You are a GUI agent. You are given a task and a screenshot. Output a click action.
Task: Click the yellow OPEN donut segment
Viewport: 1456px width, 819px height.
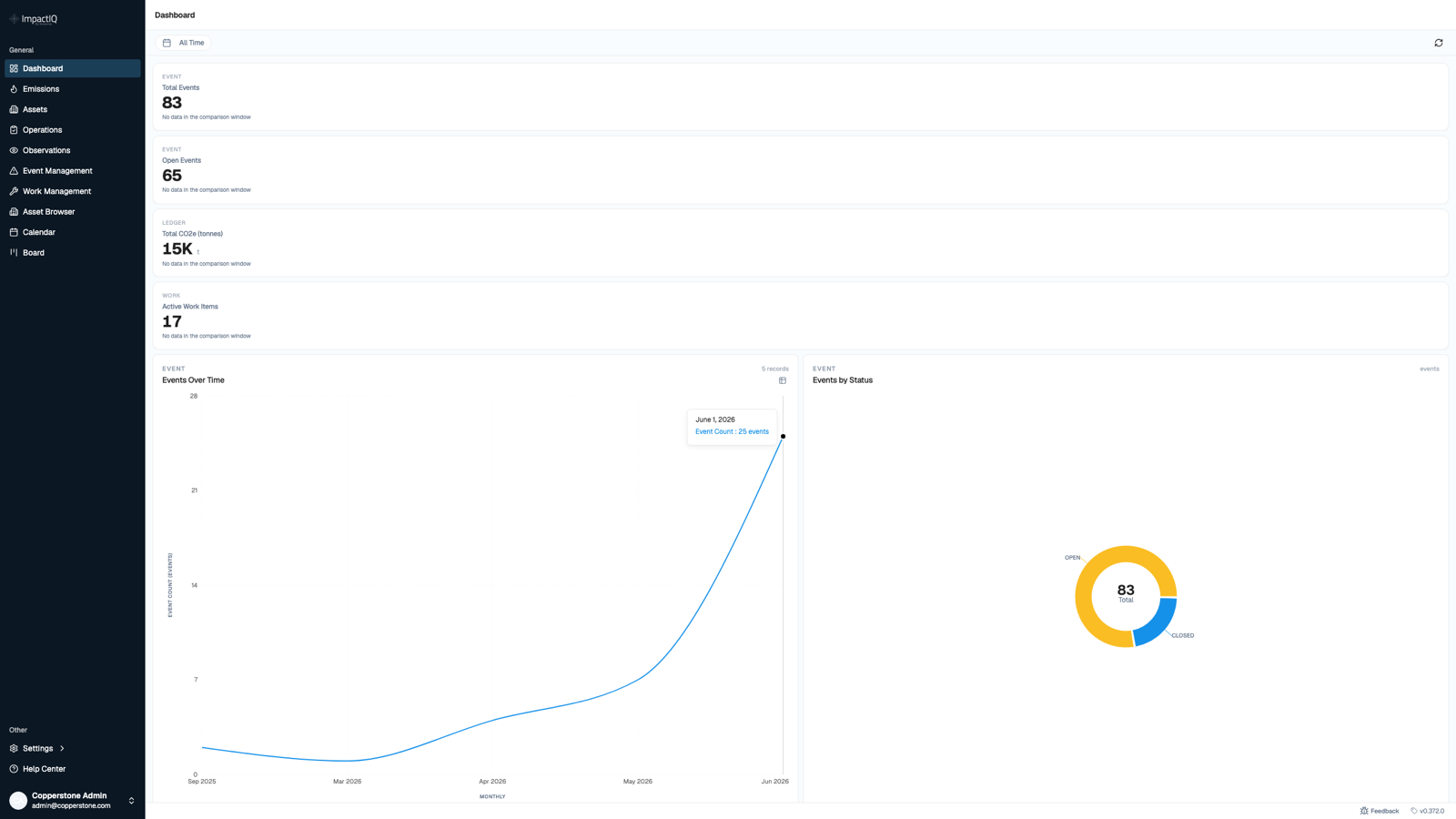tap(1090, 571)
